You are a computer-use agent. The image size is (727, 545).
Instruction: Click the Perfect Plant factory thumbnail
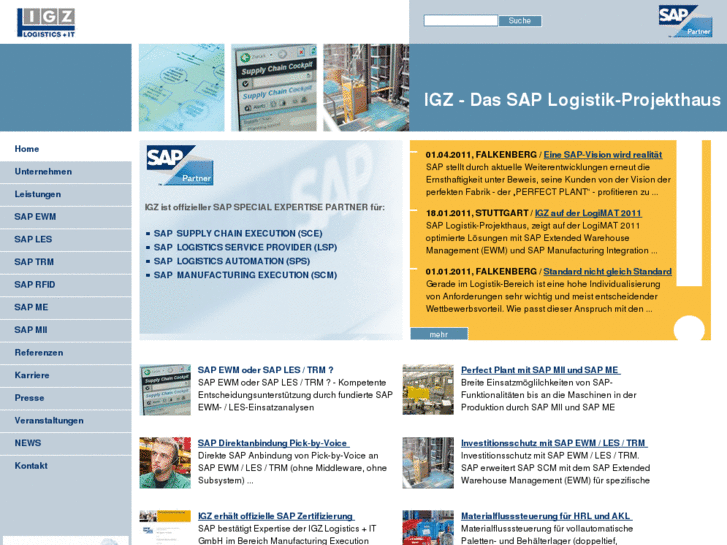pos(428,390)
